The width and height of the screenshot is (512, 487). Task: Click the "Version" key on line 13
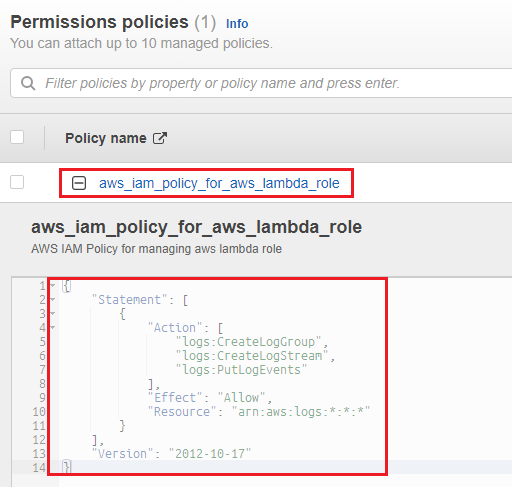tap(123, 454)
